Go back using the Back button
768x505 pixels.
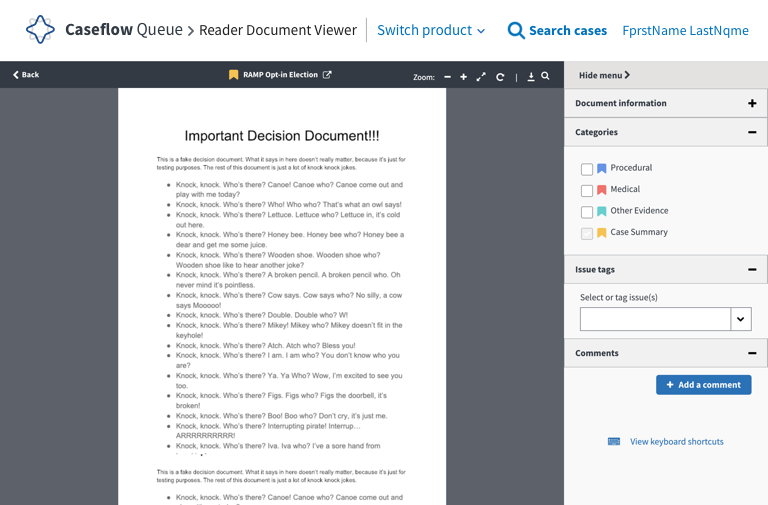(x=26, y=74)
